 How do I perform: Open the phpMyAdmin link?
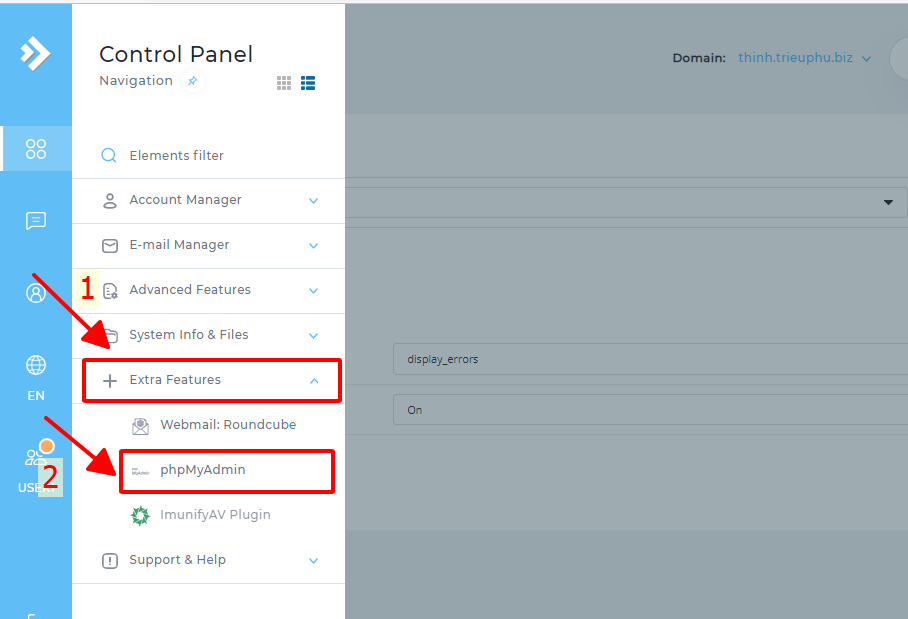[202, 470]
